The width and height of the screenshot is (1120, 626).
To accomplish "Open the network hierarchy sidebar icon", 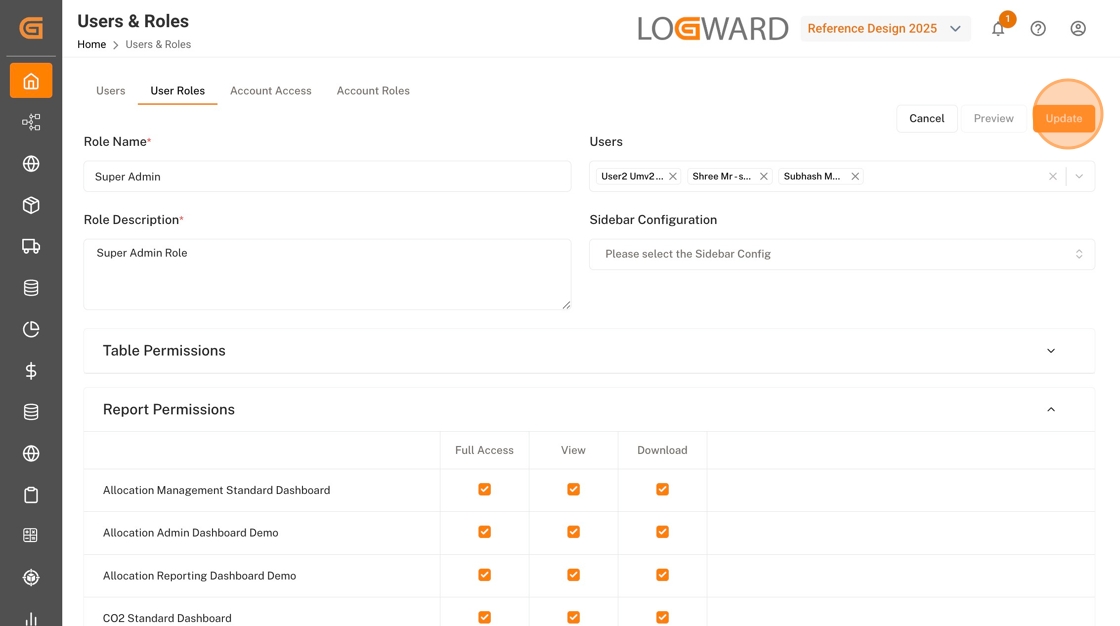I will pyautogui.click(x=31, y=122).
